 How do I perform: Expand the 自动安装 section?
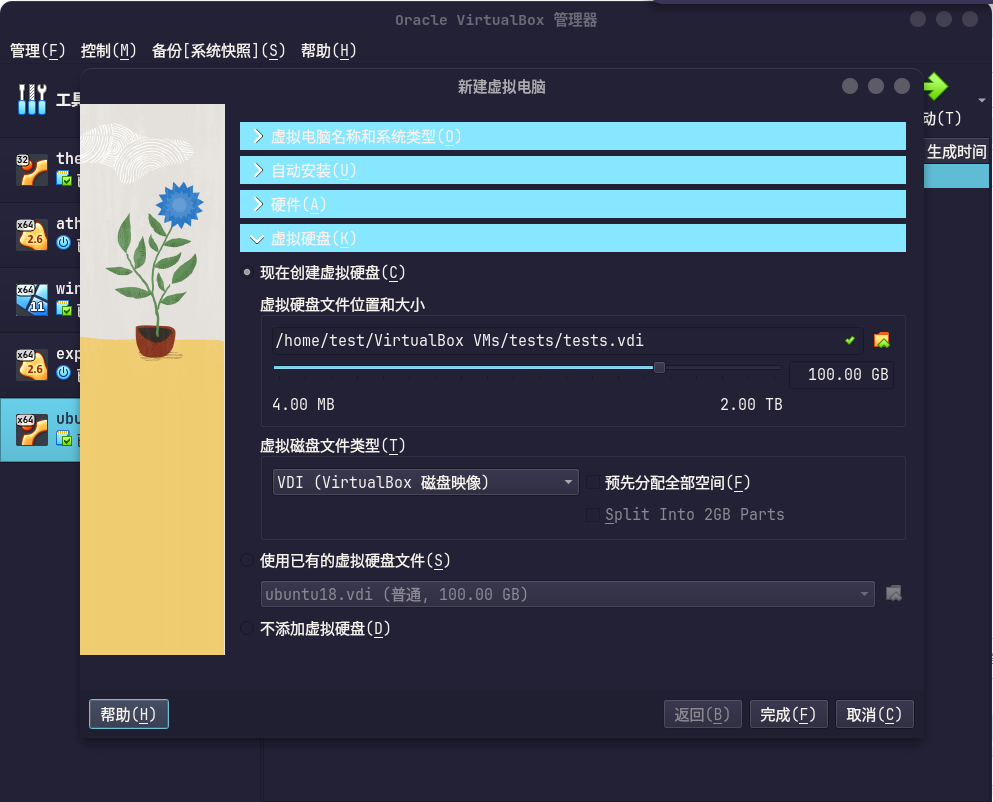(x=572, y=170)
